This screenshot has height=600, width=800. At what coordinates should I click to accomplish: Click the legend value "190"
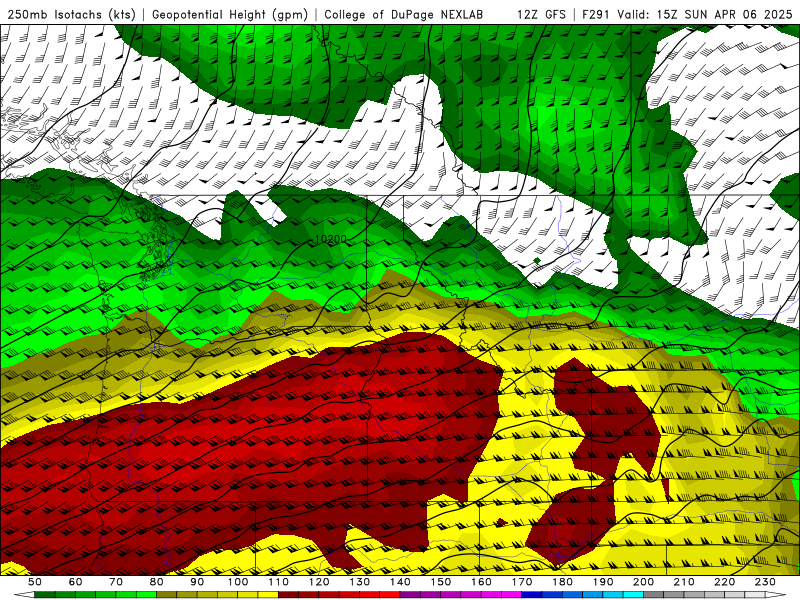603,582
